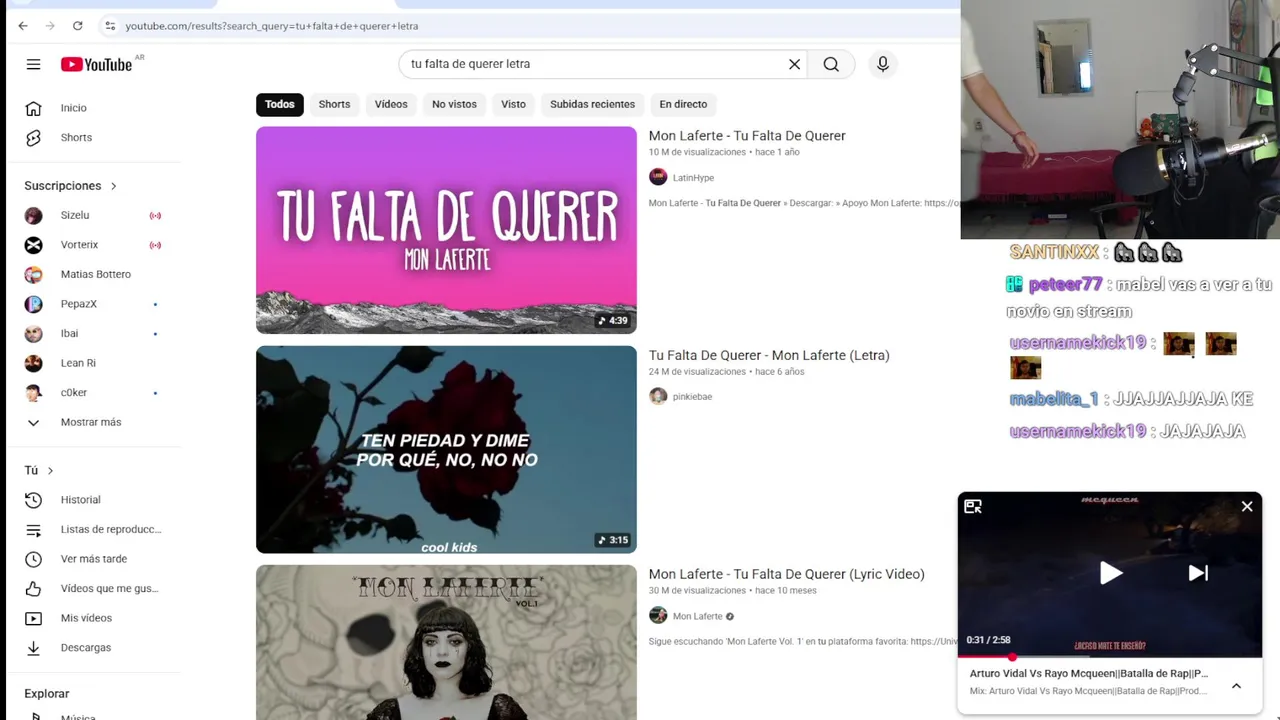Select the En directo filter chip
Image resolution: width=1280 pixels, height=720 pixels.
683,104
